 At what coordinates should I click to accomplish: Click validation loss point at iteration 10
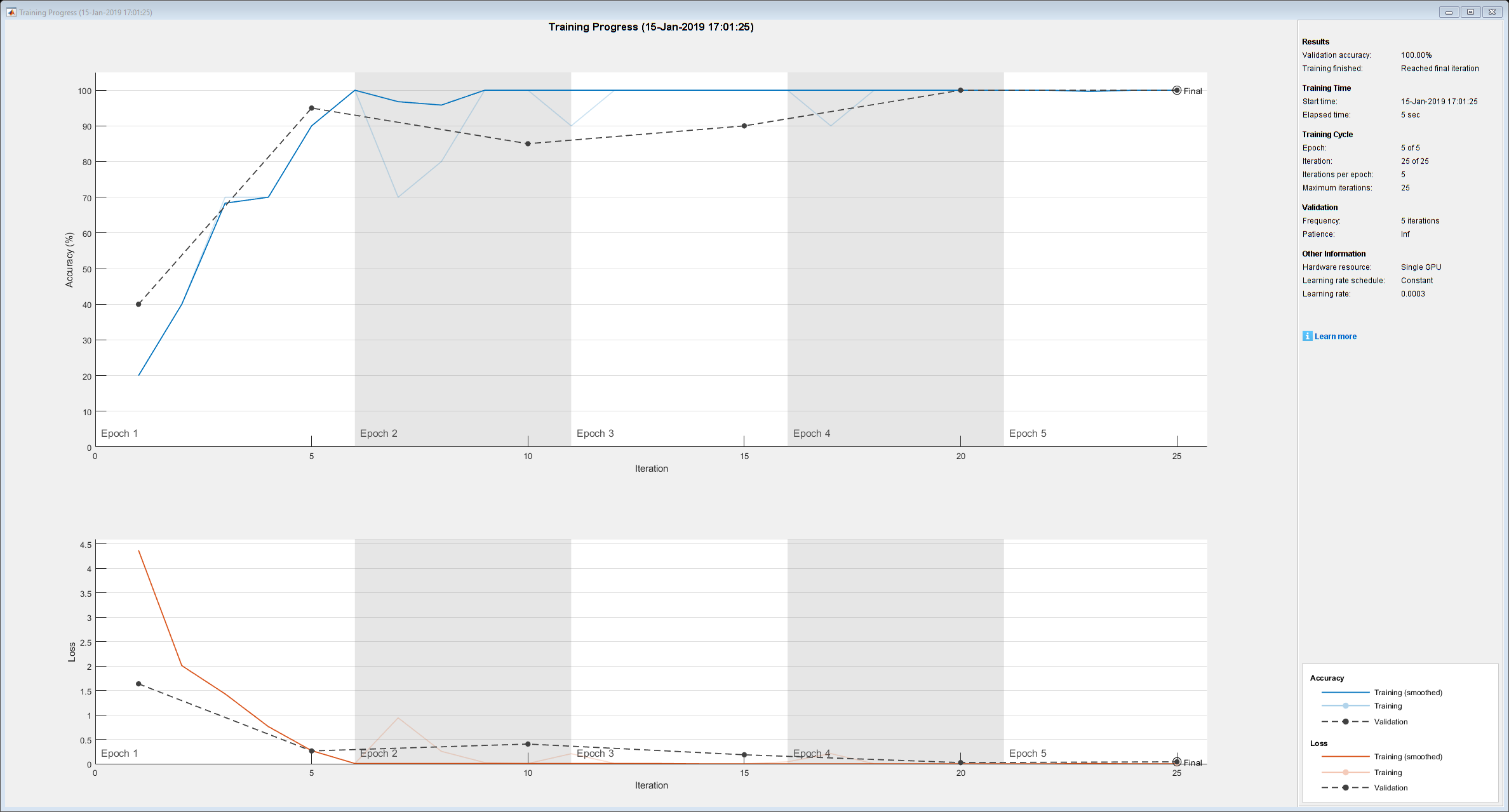tap(528, 744)
